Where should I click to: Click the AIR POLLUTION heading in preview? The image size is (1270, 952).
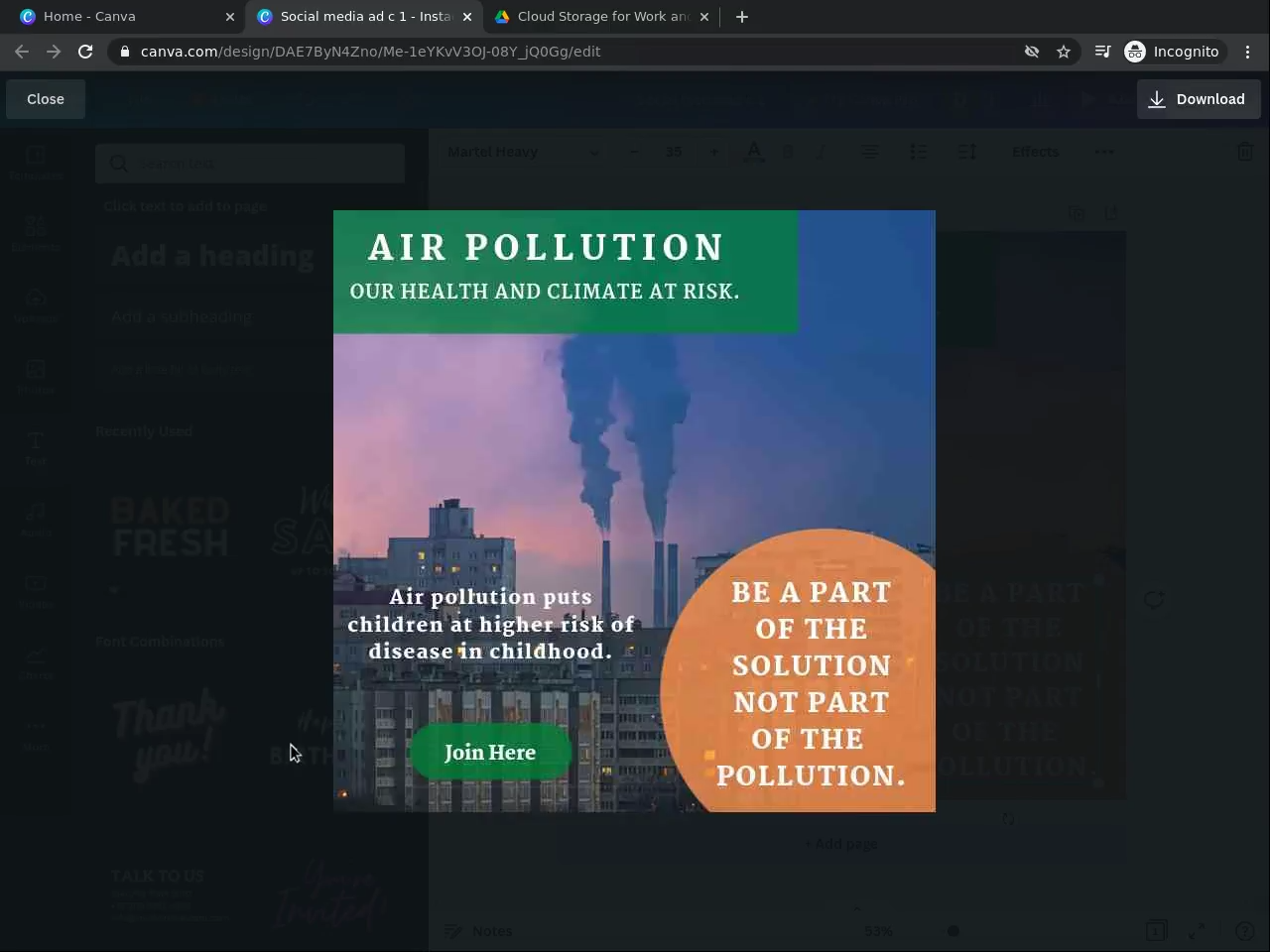546,248
